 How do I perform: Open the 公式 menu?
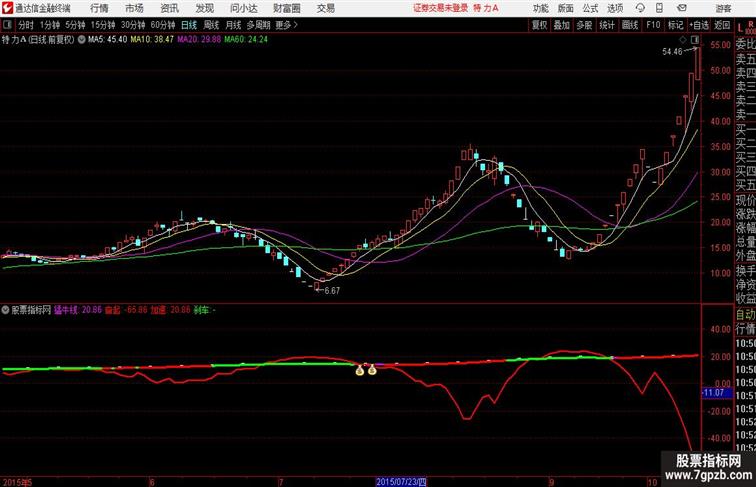pyautogui.click(x=590, y=8)
